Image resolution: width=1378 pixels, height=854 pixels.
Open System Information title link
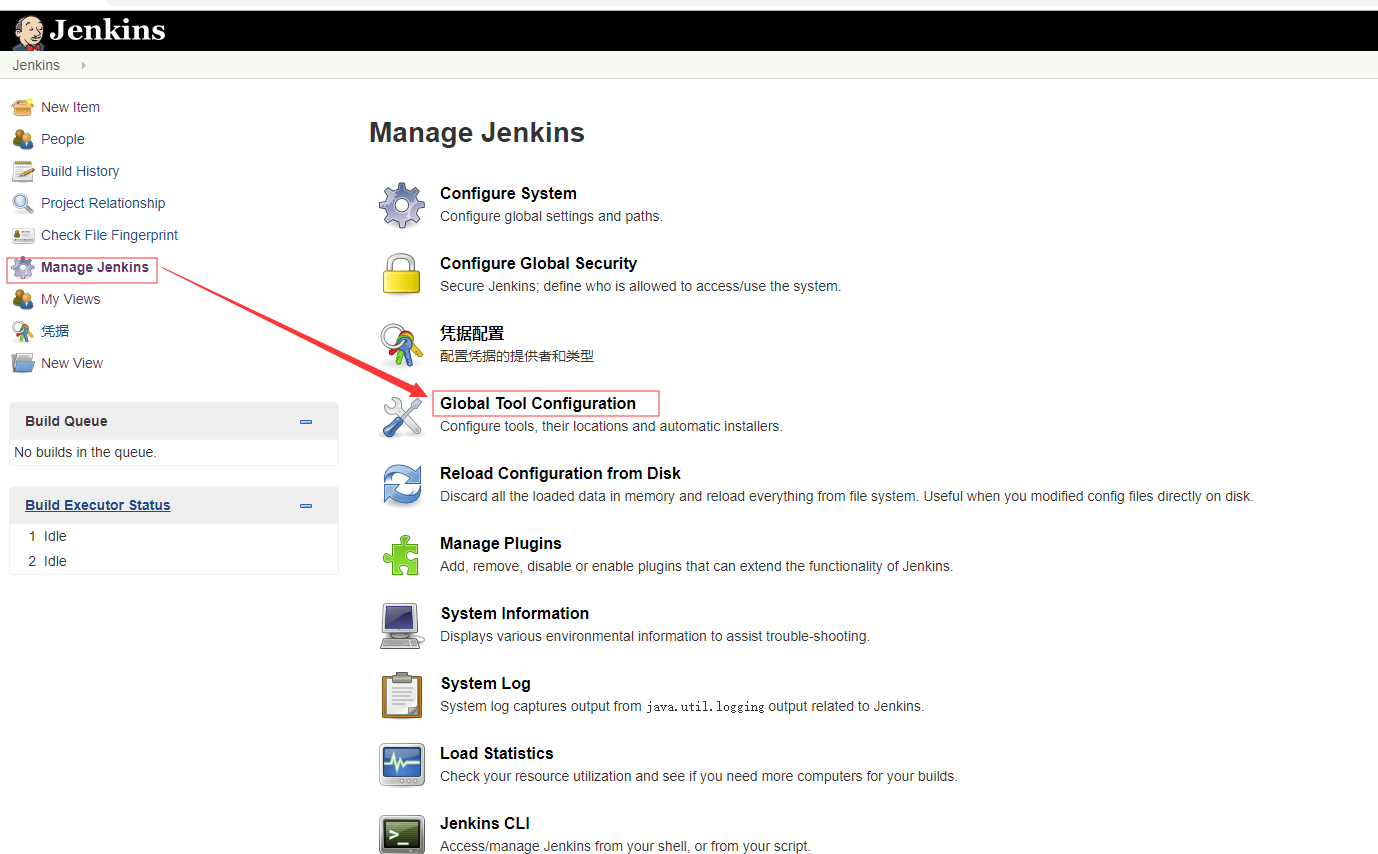[515, 613]
